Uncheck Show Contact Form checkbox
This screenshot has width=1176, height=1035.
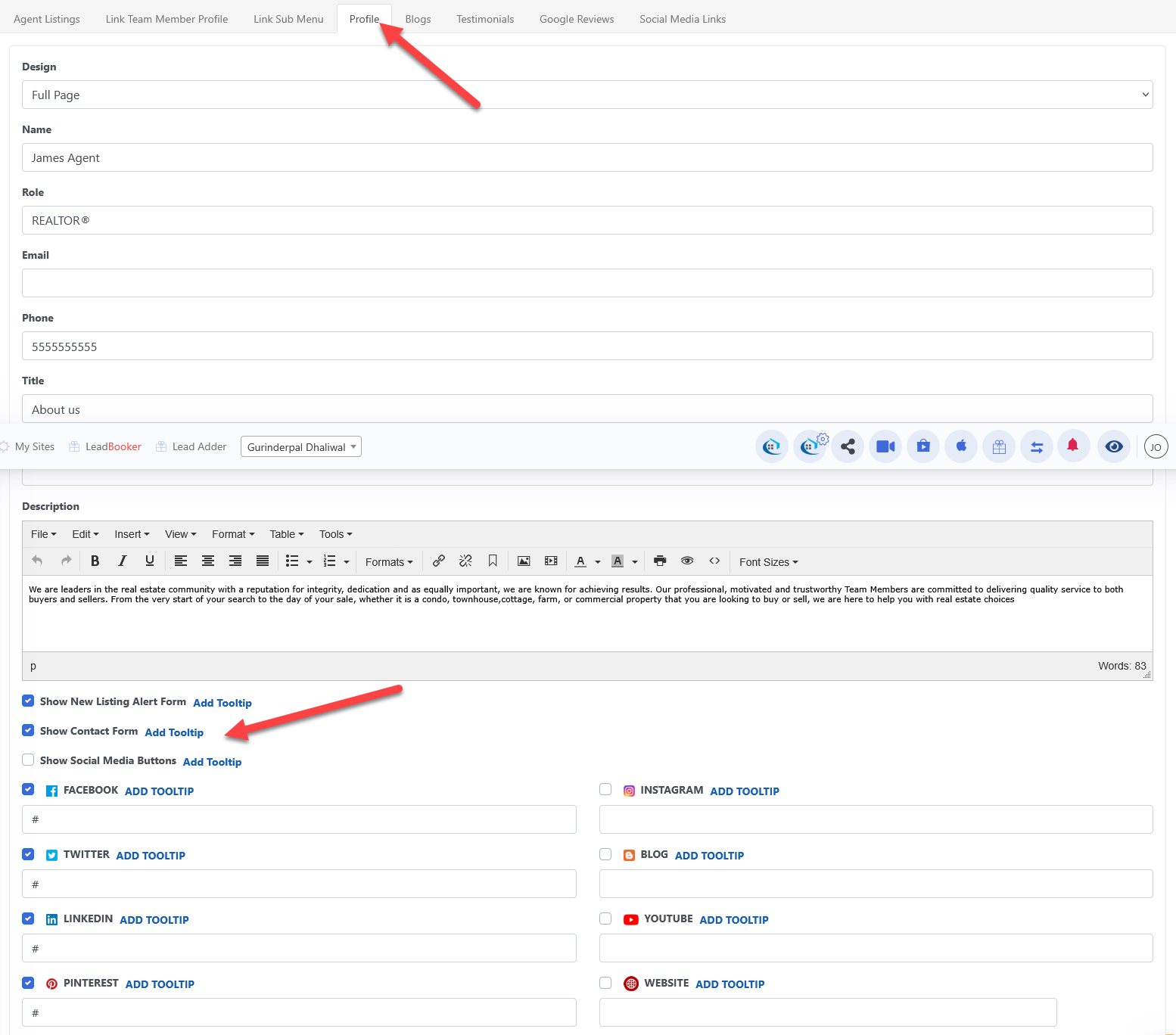[28, 730]
